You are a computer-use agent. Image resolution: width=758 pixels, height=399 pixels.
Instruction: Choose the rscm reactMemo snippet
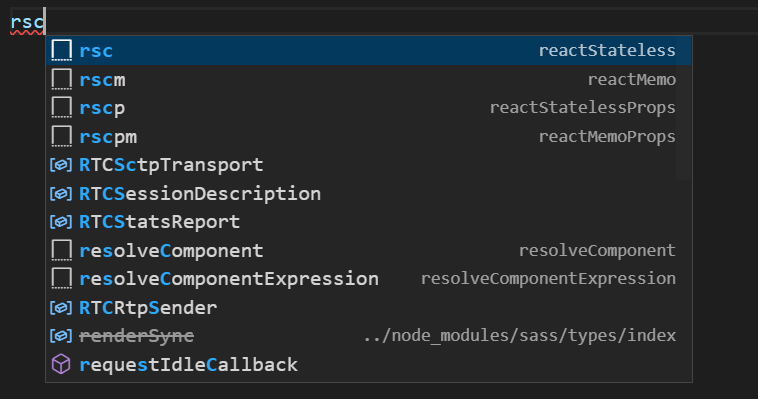point(369,79)
